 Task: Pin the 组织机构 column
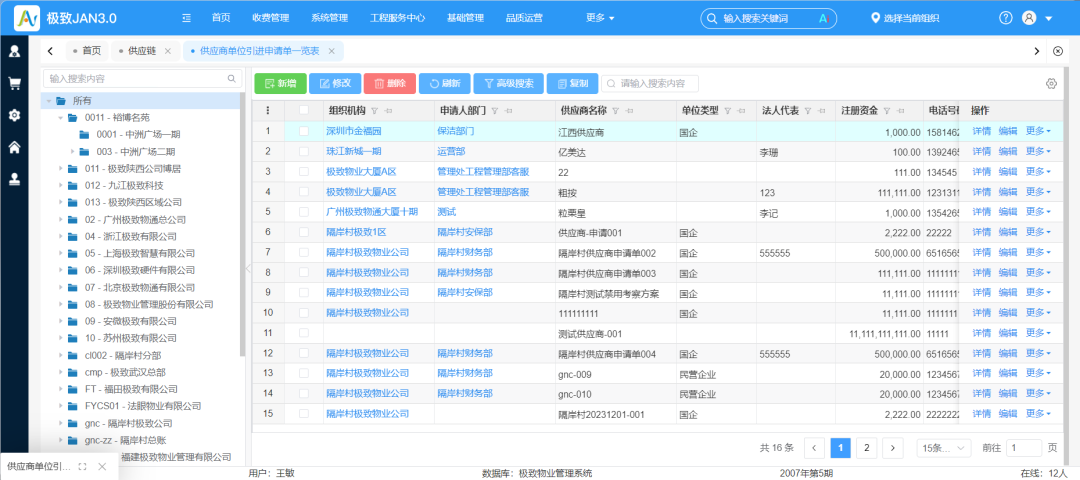coord(388,111)
